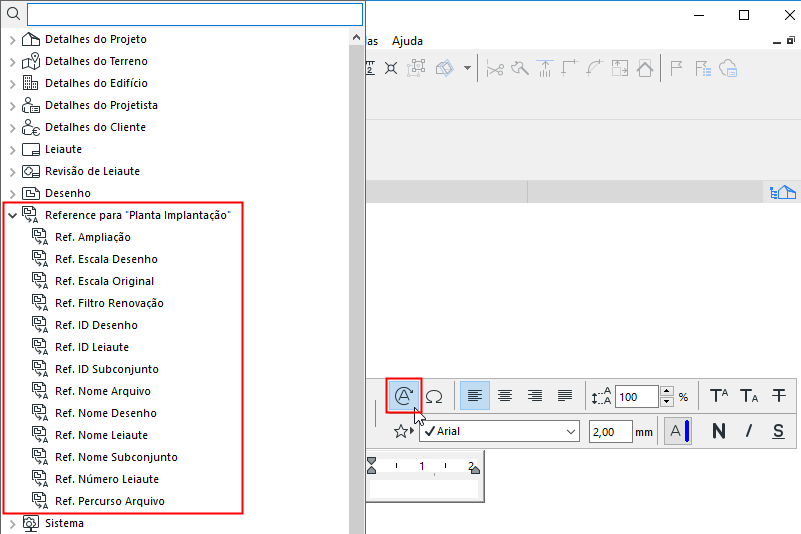The image size is (801, 534).
Task: Edit the character spacing 100 field
Action: 637,397
